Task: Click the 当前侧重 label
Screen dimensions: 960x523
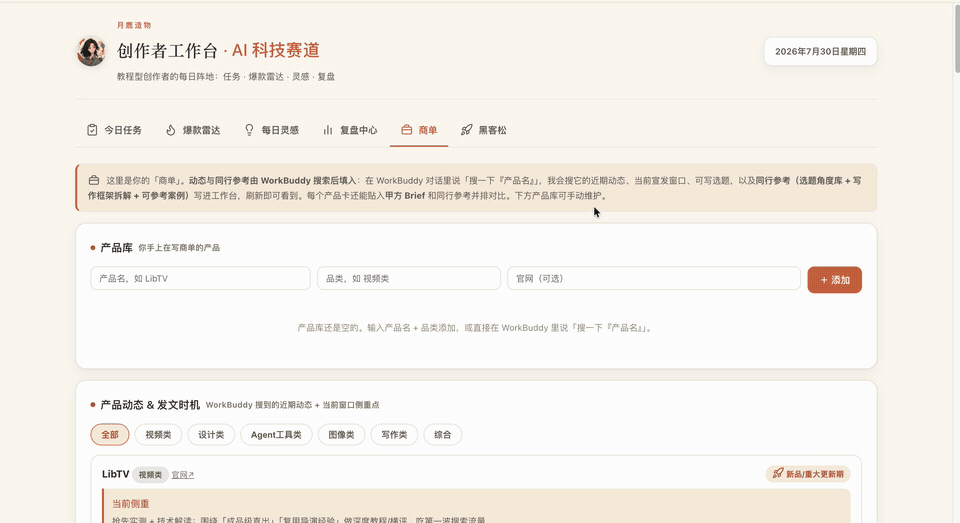Action: pyautogui.click(x=130, y=503)
